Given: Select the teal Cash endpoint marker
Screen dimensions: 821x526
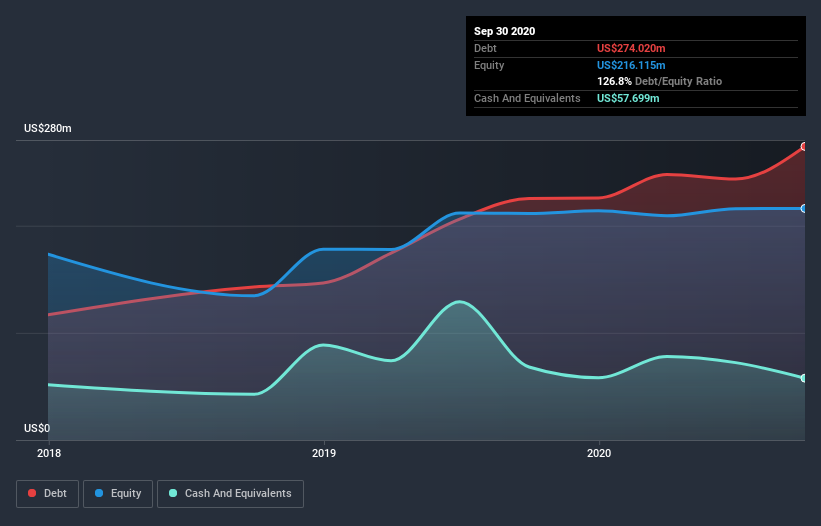Looking at the screenshot, I should click(804, 378).
